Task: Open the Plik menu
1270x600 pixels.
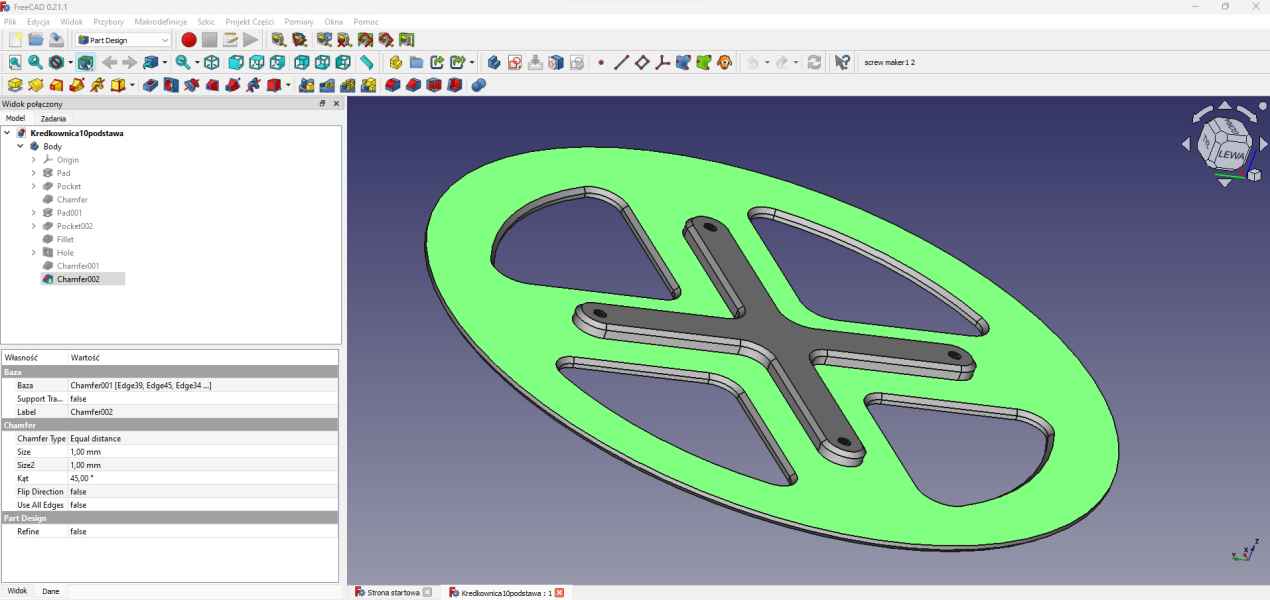Action: 10,21
